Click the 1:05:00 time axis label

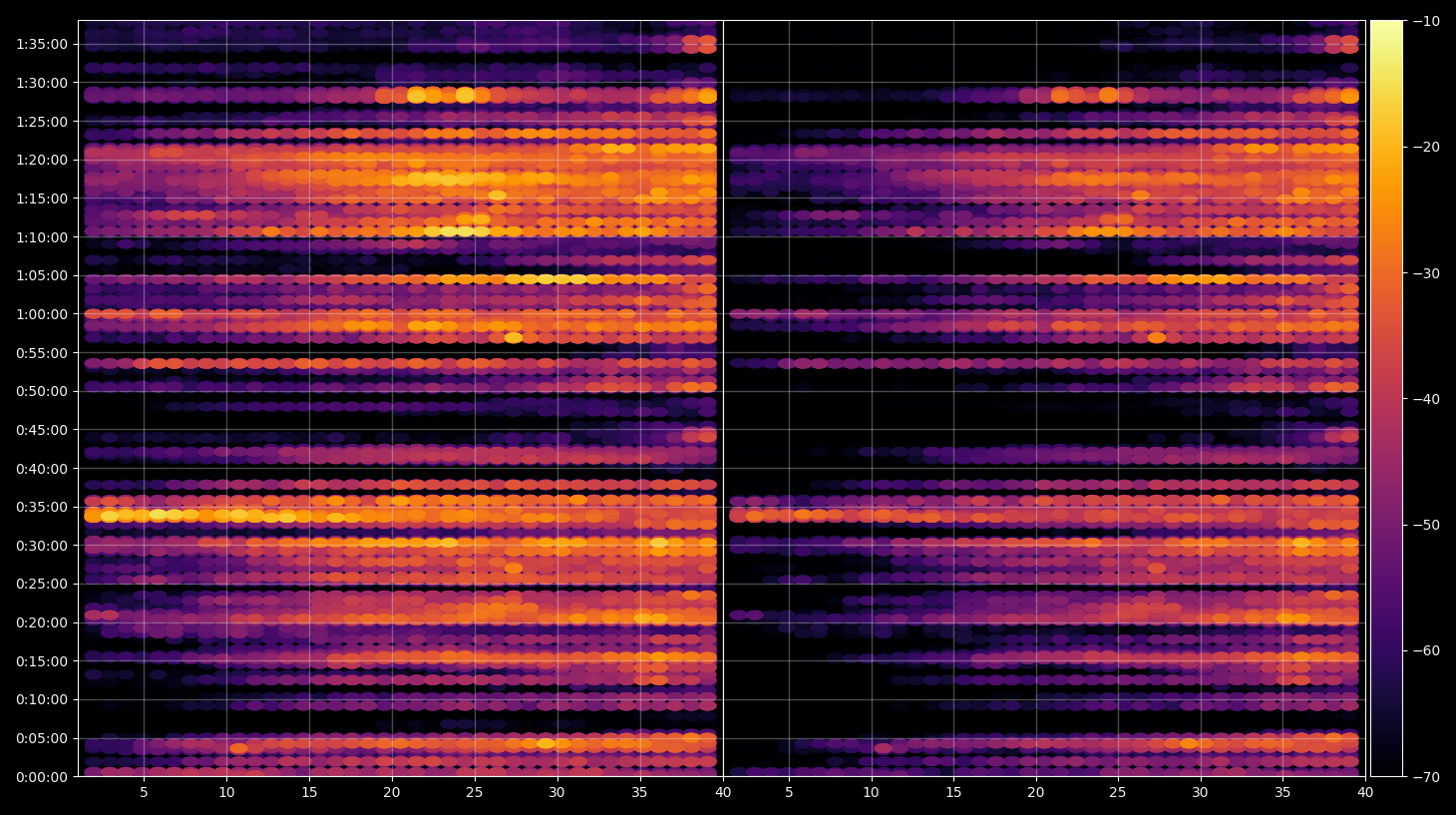coord(42,275)
